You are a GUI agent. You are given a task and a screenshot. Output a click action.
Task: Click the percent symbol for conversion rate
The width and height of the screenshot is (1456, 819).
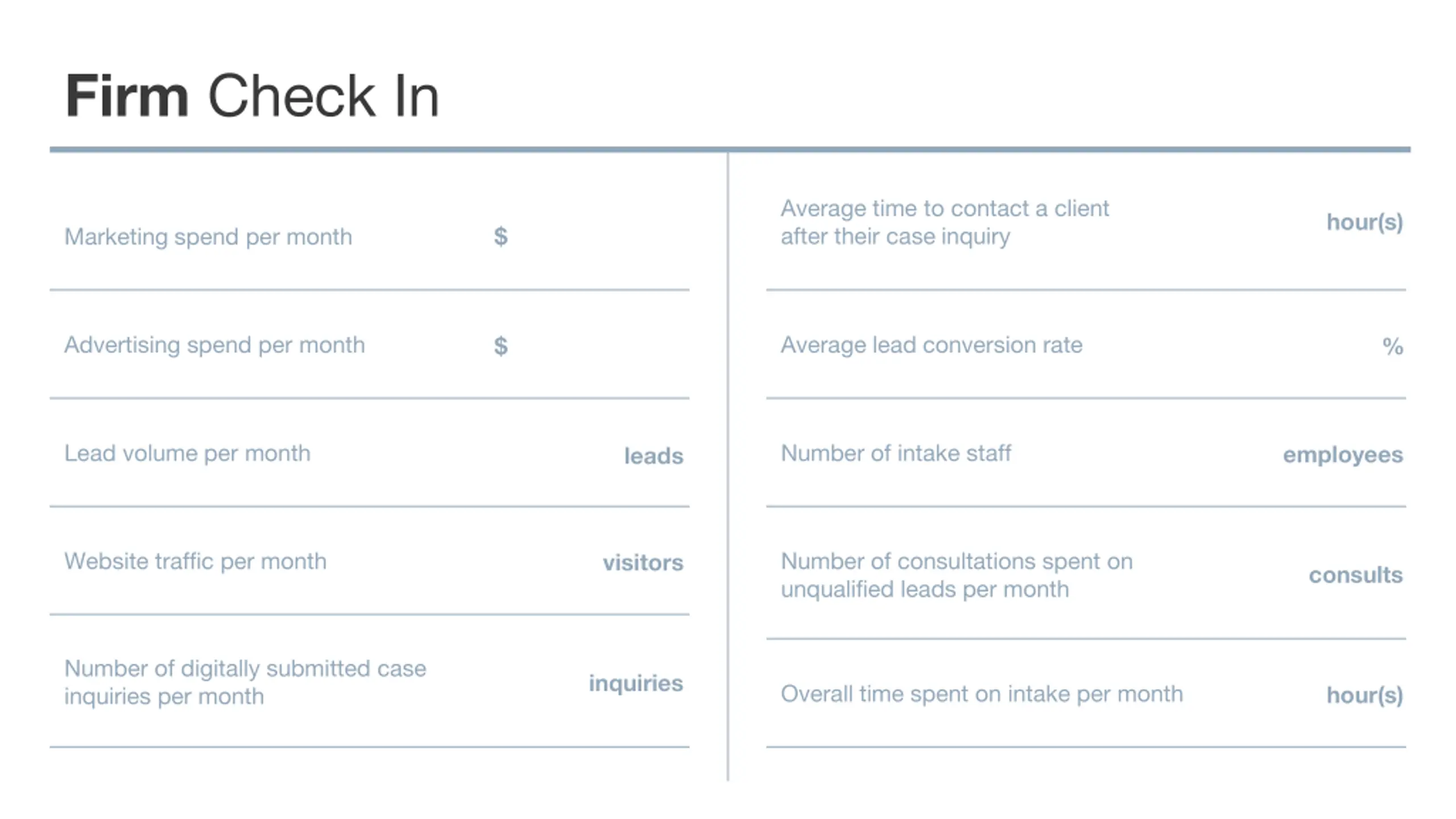[1393, 345]
